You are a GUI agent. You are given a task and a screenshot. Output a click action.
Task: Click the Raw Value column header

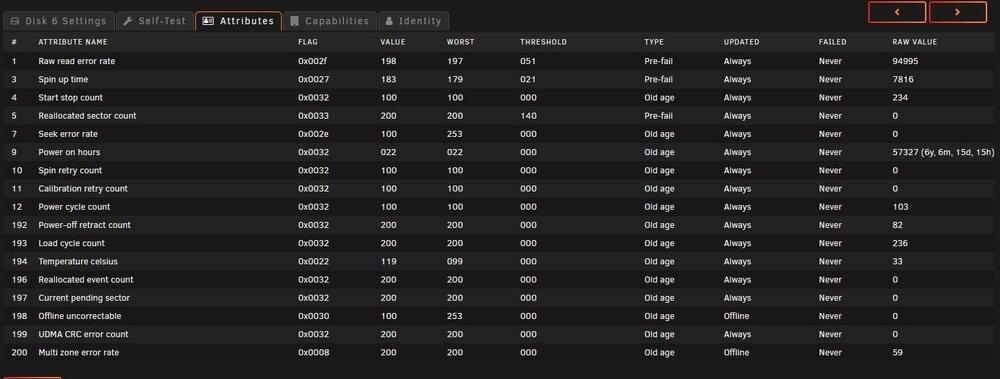[x=915, y=42]
